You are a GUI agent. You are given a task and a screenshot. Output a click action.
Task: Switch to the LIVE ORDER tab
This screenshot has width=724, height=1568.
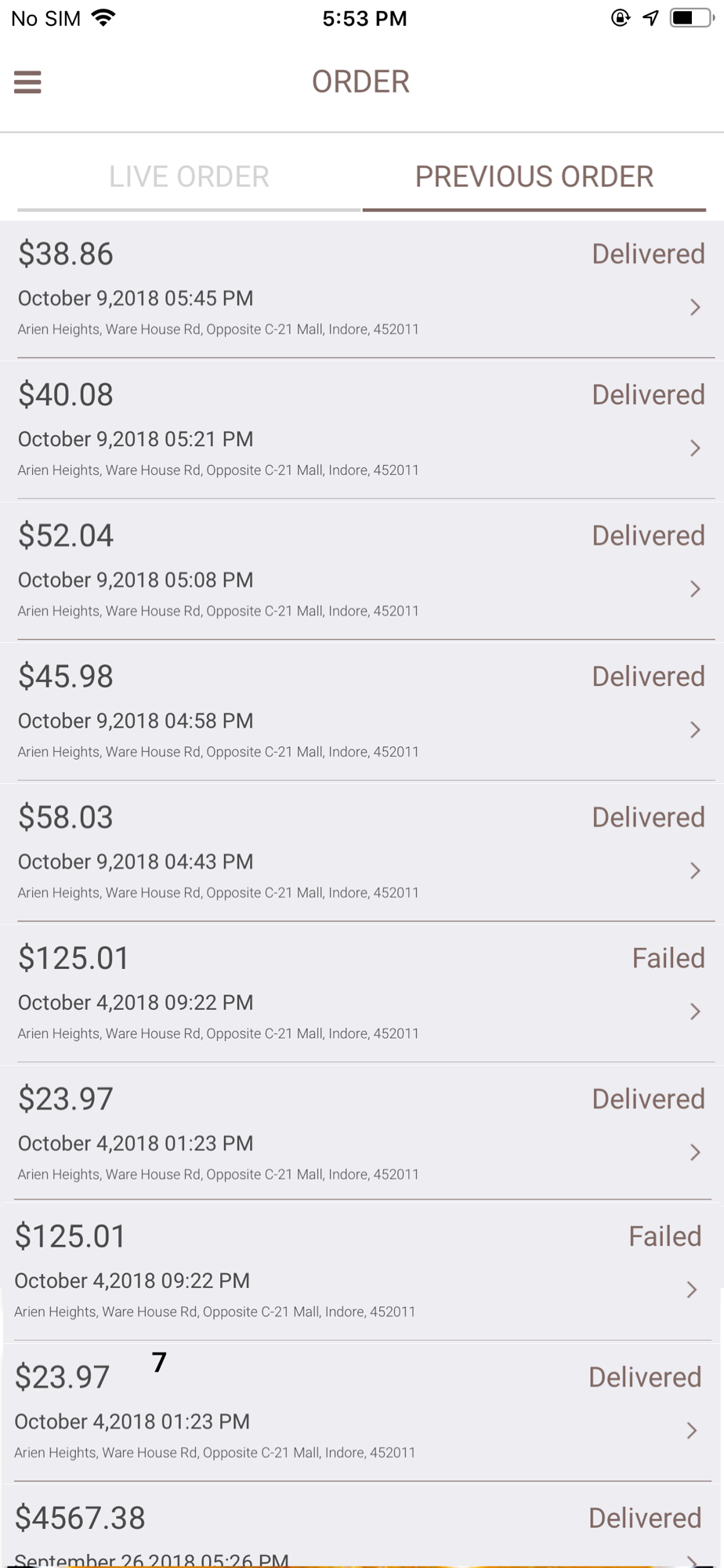click(189, 177)
